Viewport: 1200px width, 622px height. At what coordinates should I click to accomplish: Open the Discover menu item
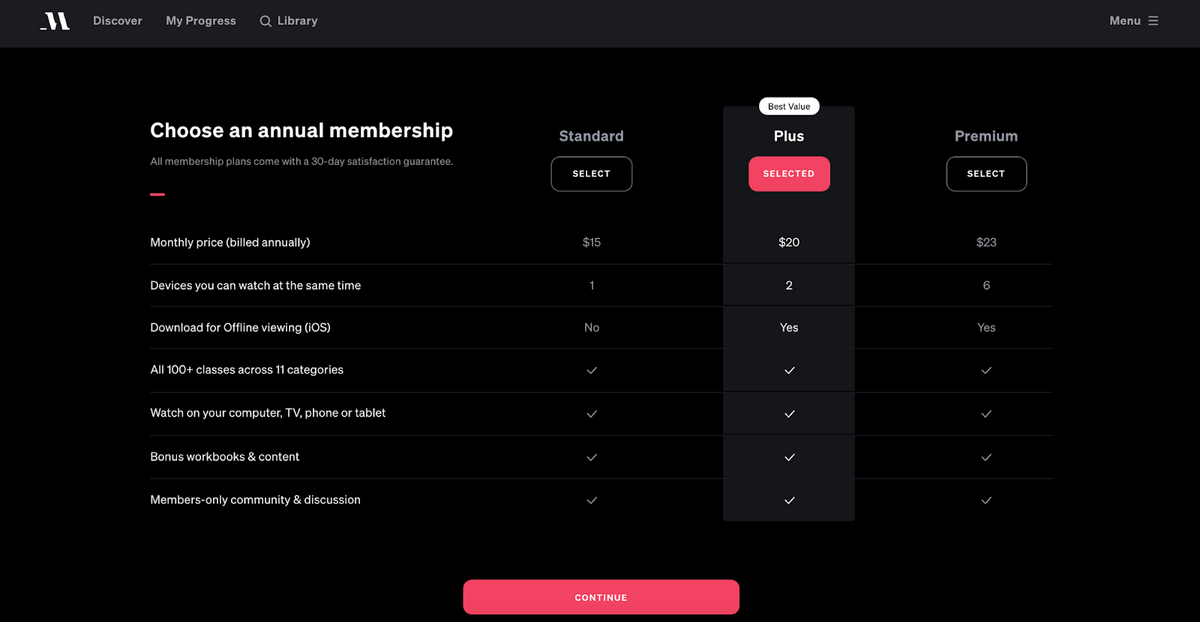pyautogui.click(x=118, y=20)
